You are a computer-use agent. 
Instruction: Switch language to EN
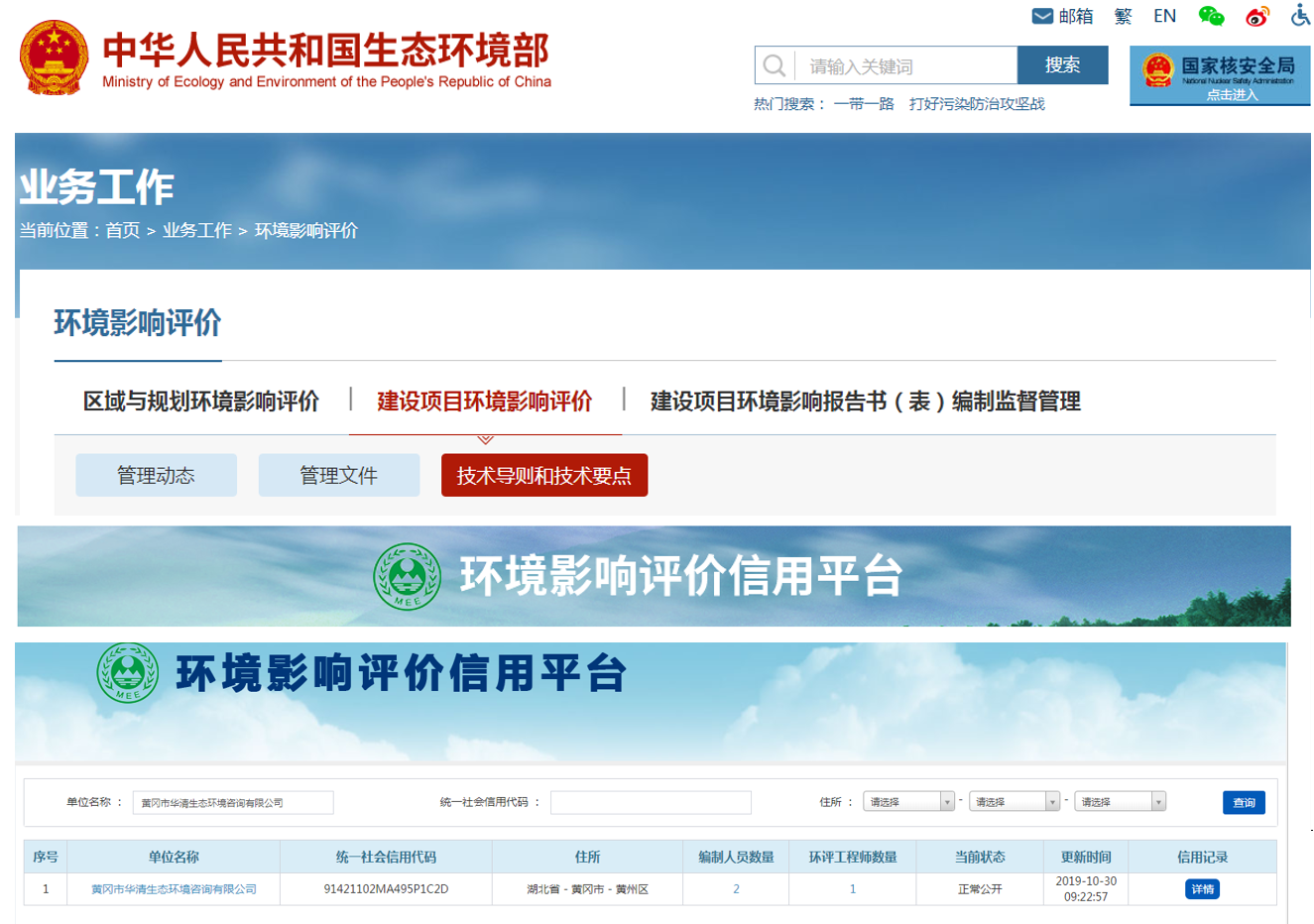point(1164,16)
